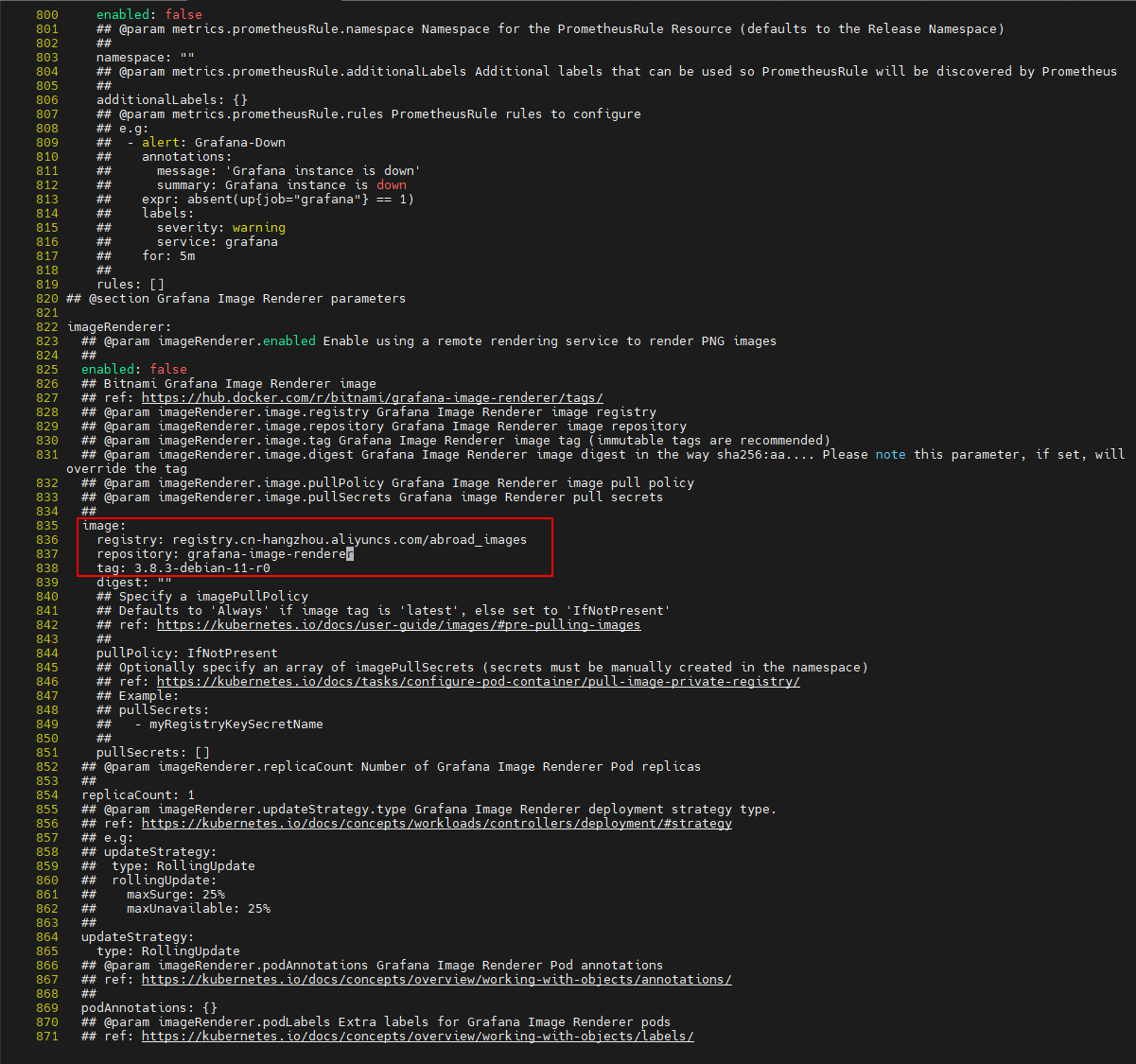Click the imageRenderer.replicaCount param comment line
Image resolution: width=1136 pixels, height=1064 pixels.
[391, 767]
